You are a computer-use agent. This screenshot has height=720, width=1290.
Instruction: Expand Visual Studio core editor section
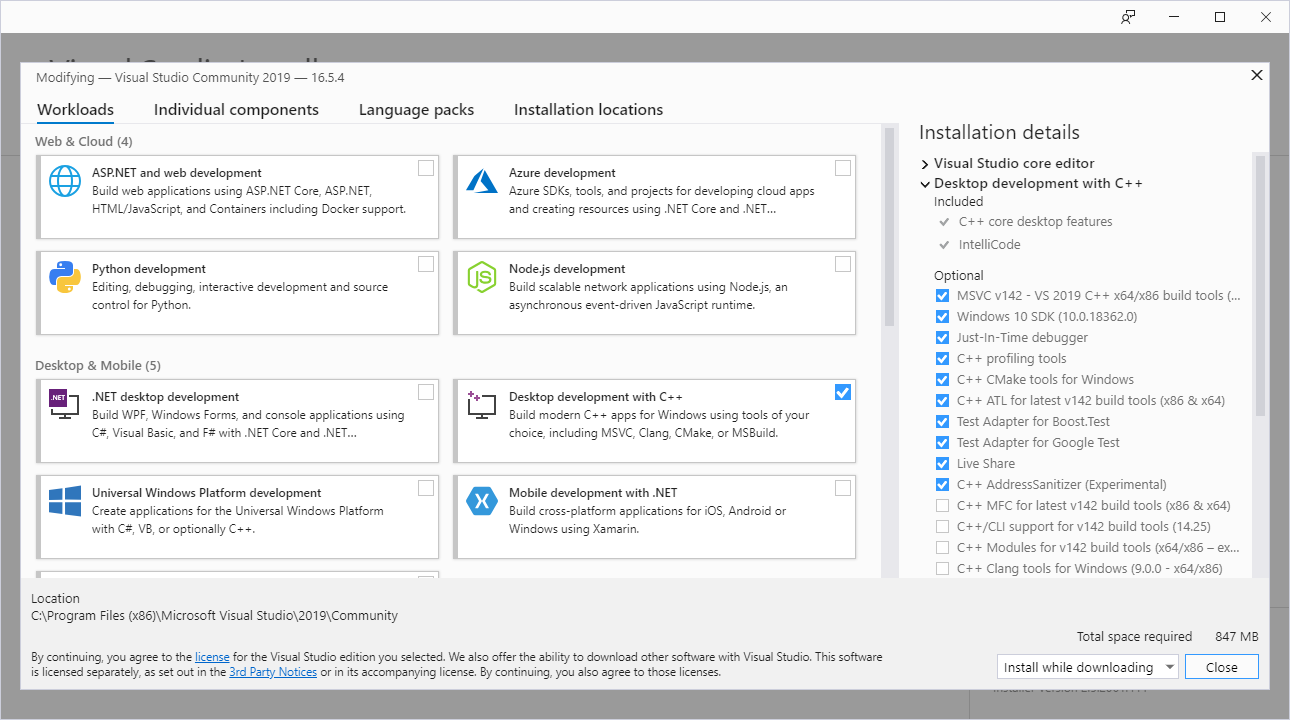click(x=925, y=164)
